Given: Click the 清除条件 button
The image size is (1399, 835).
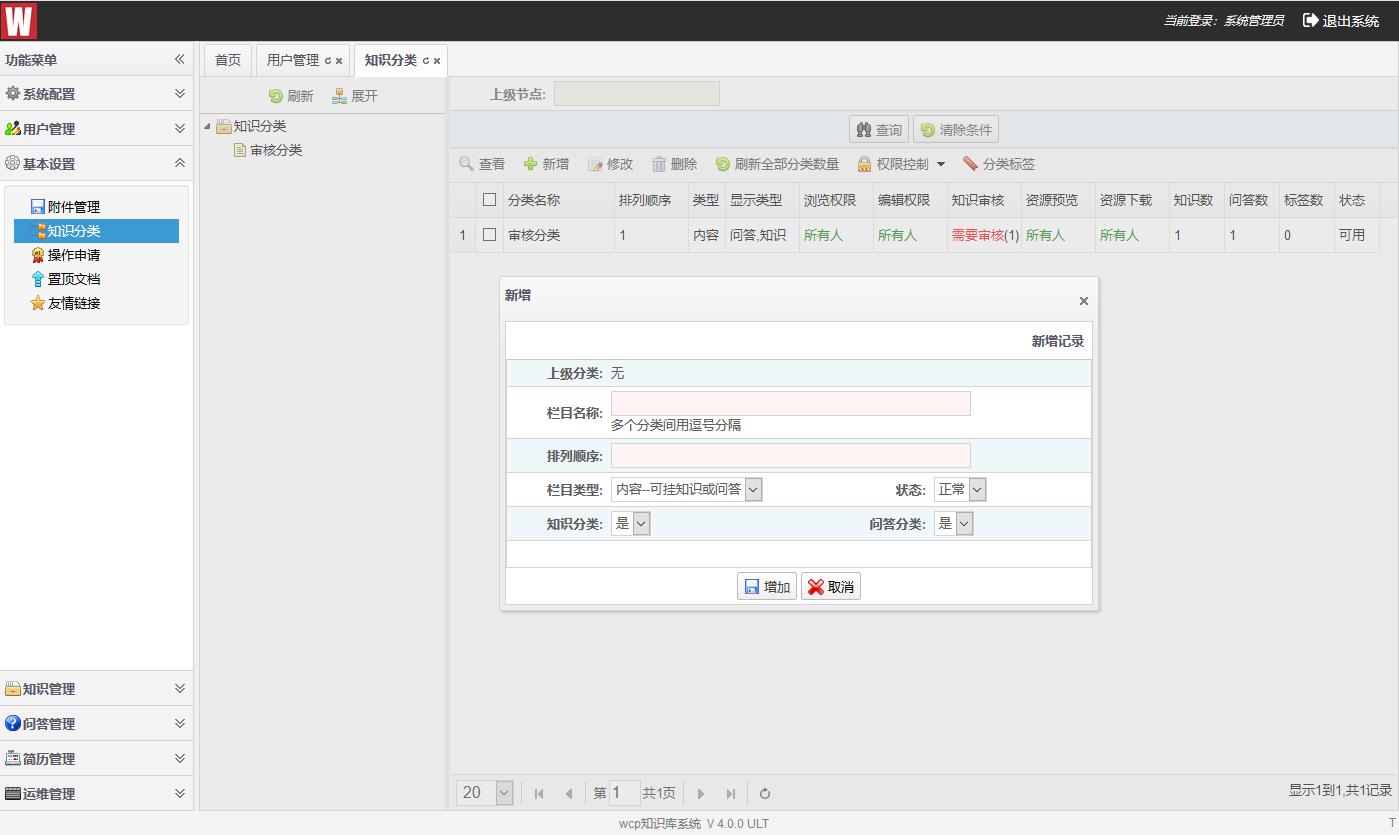Looking at the screenshot, I should click(x=956, y=130).
